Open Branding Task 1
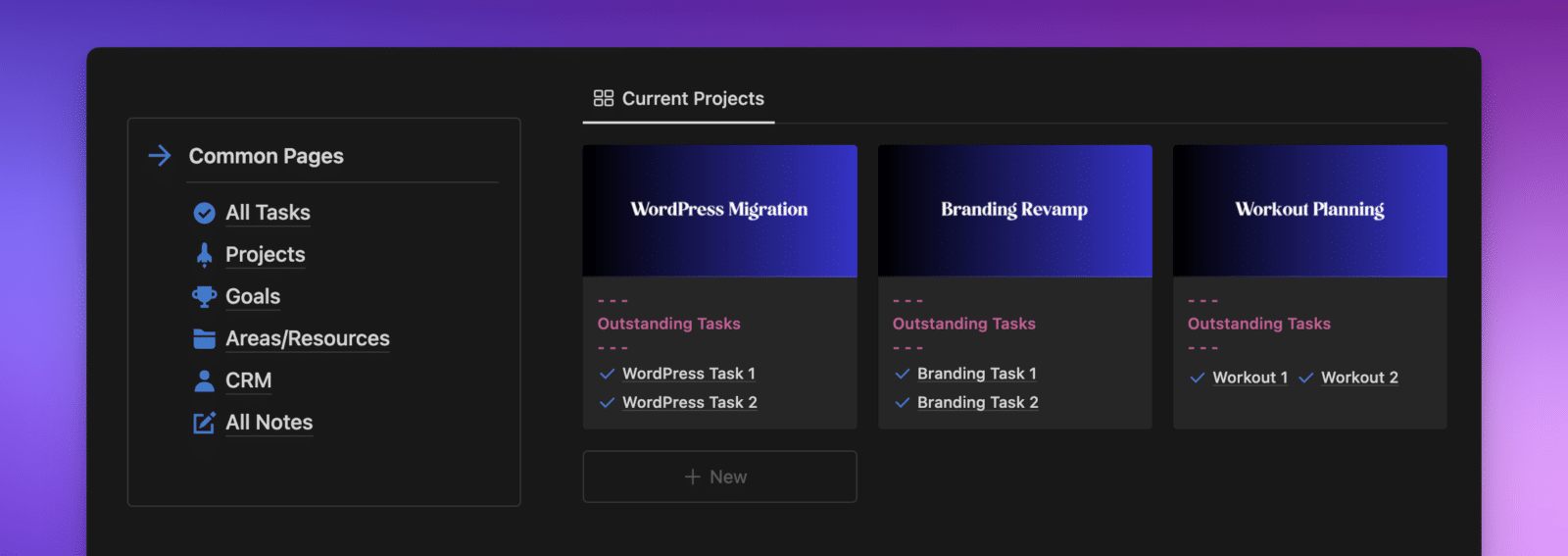Screen dimensions: 1568x556 [x=976, y=374]
